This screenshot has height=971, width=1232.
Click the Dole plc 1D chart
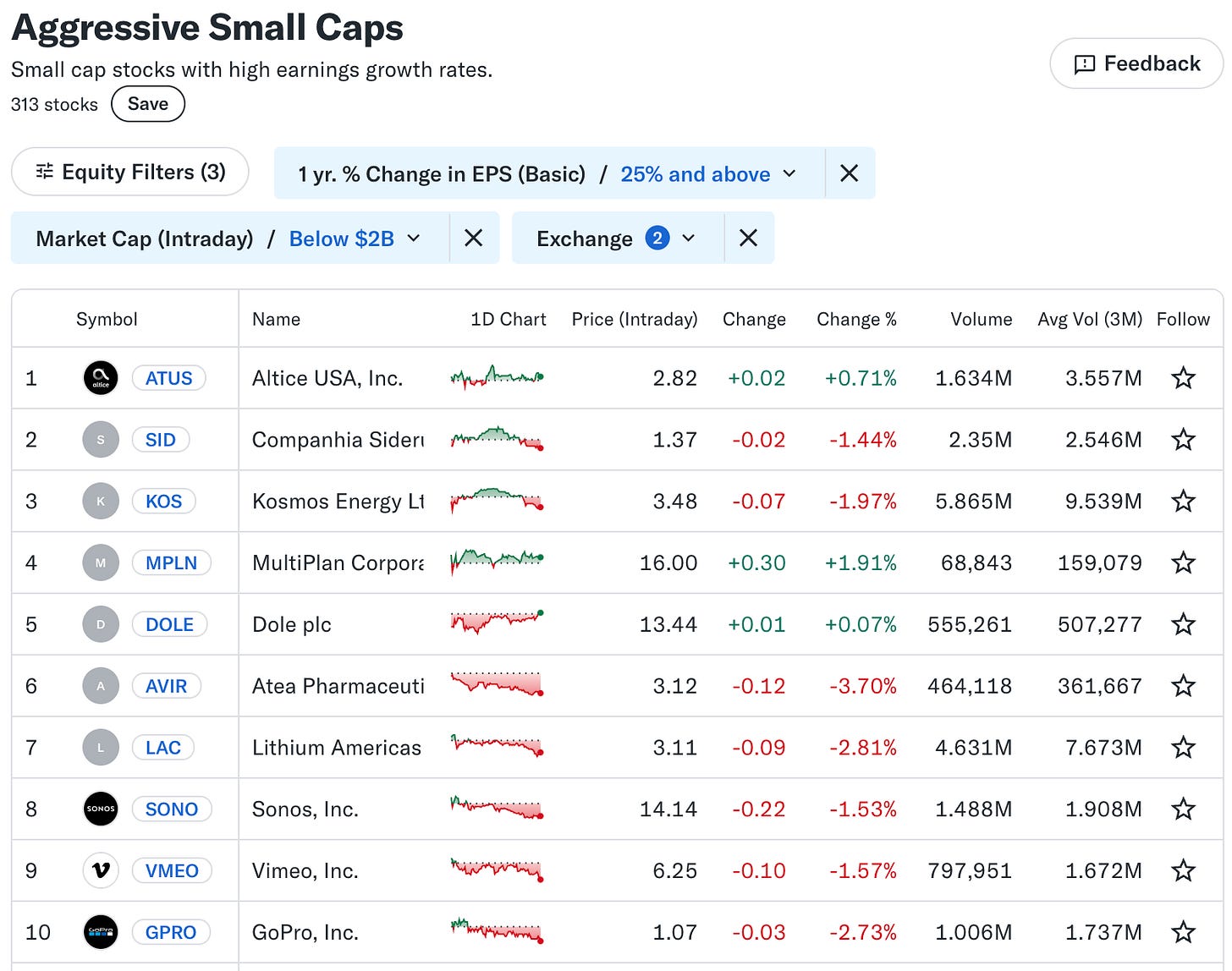497,623
